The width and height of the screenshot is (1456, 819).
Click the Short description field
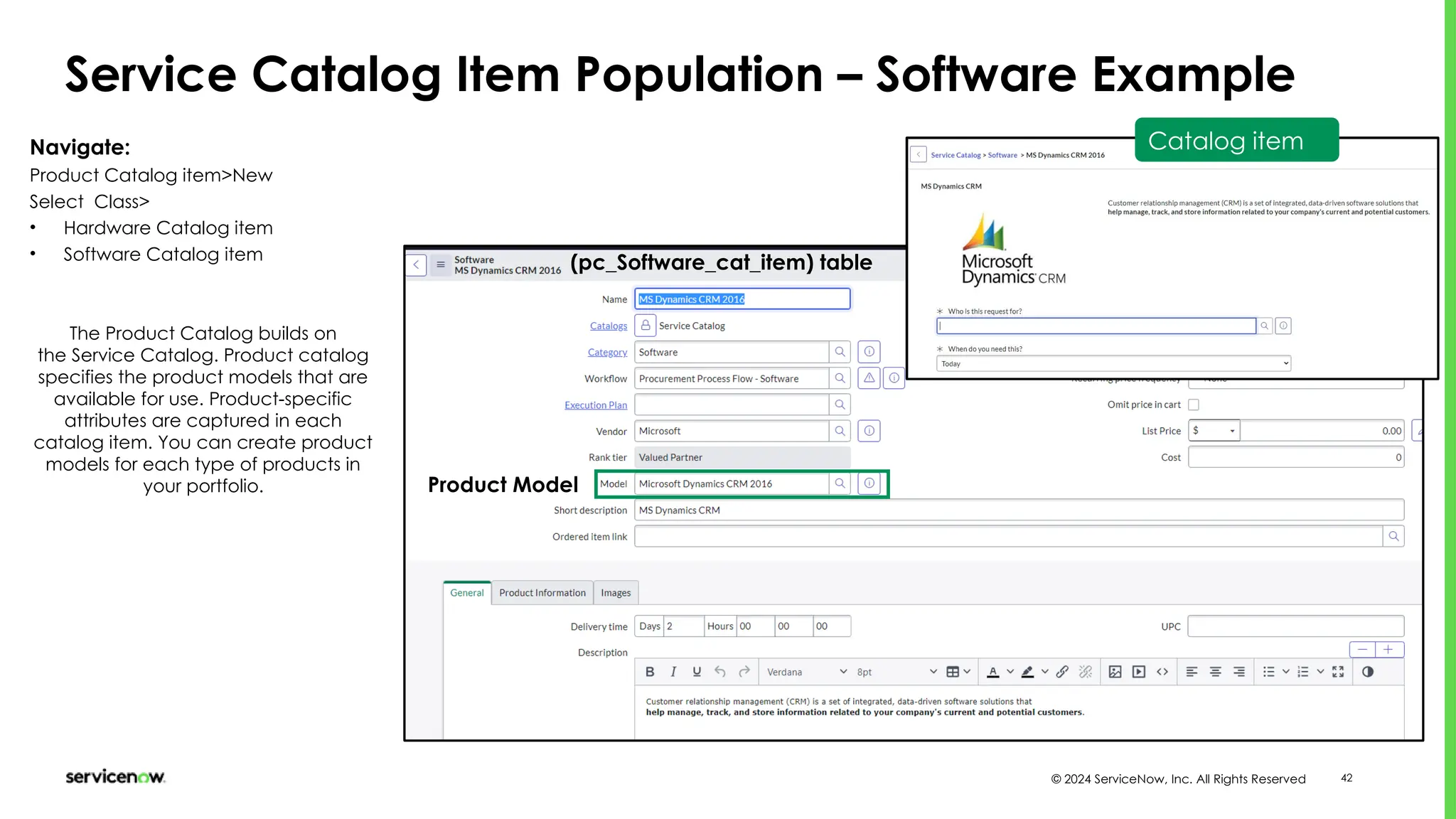click(1019, 510)
